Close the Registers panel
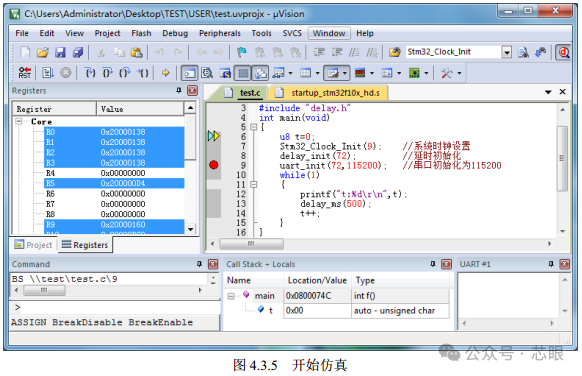Viewport: 582px width, 376px height. pyautogui.click(x=192, y=91)
